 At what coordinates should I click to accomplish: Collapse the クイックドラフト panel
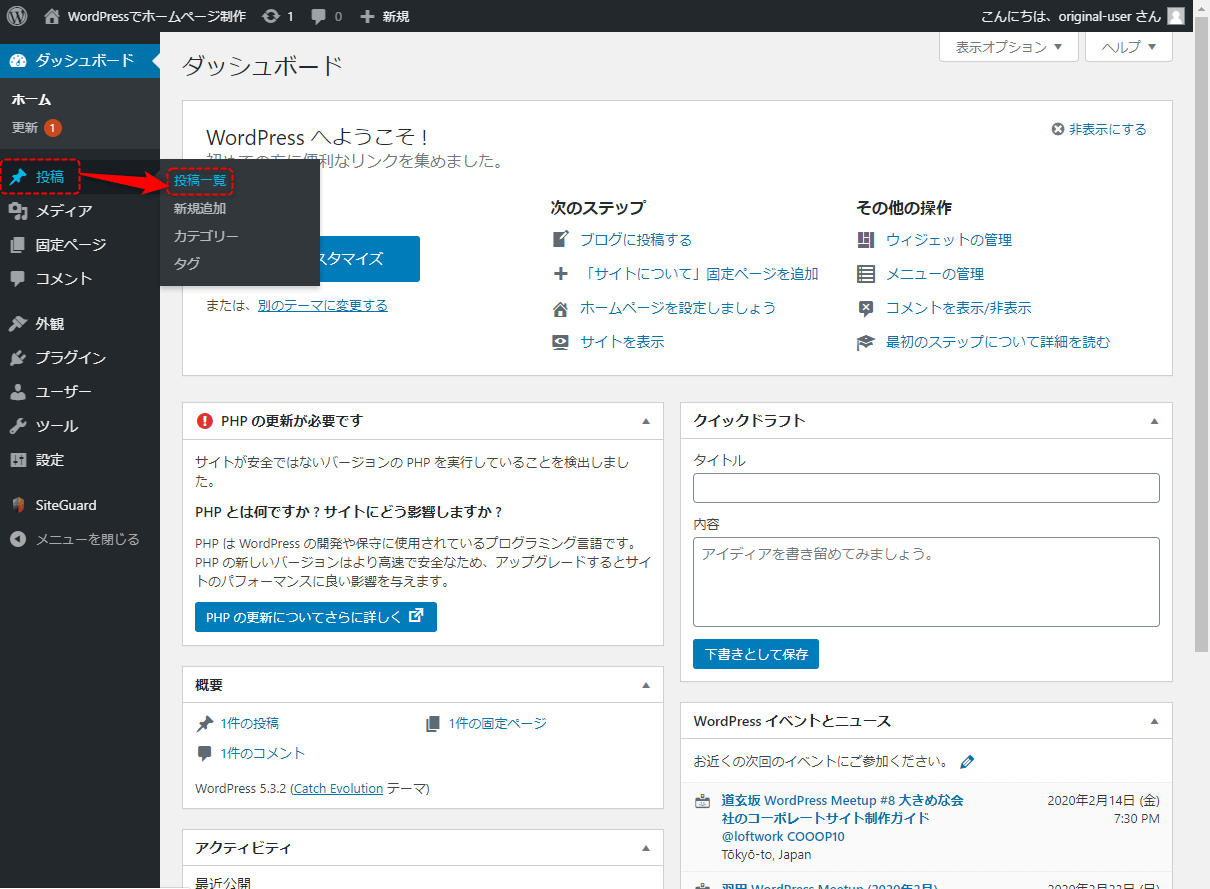pyautogui.click(x=1155, y=421)
